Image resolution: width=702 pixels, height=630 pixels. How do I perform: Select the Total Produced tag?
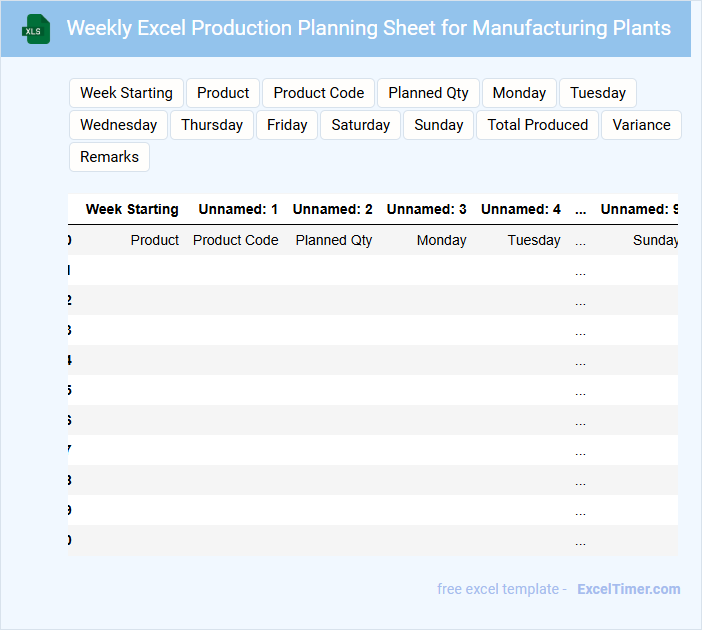[x=538, y=125]
